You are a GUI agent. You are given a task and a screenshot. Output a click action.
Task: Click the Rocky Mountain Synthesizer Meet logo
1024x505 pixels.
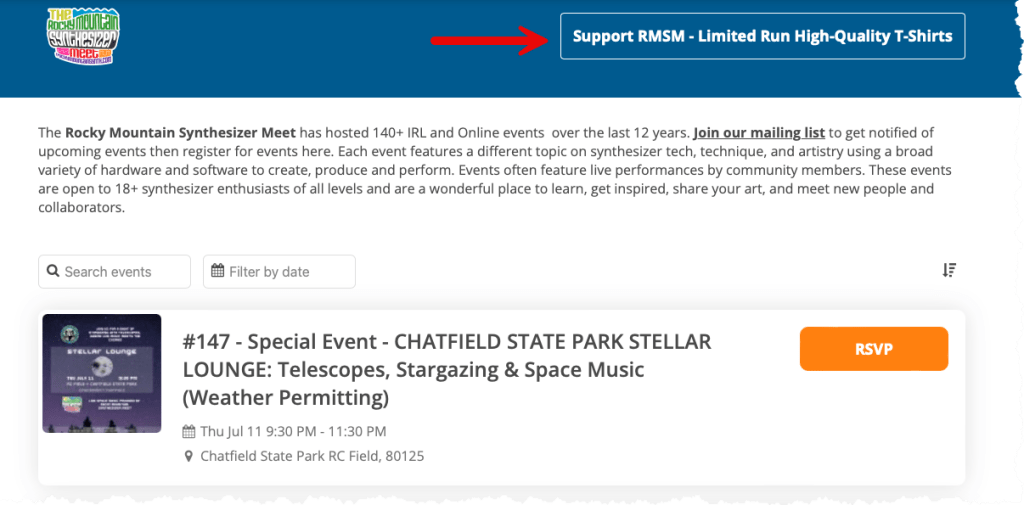(83, 37)
